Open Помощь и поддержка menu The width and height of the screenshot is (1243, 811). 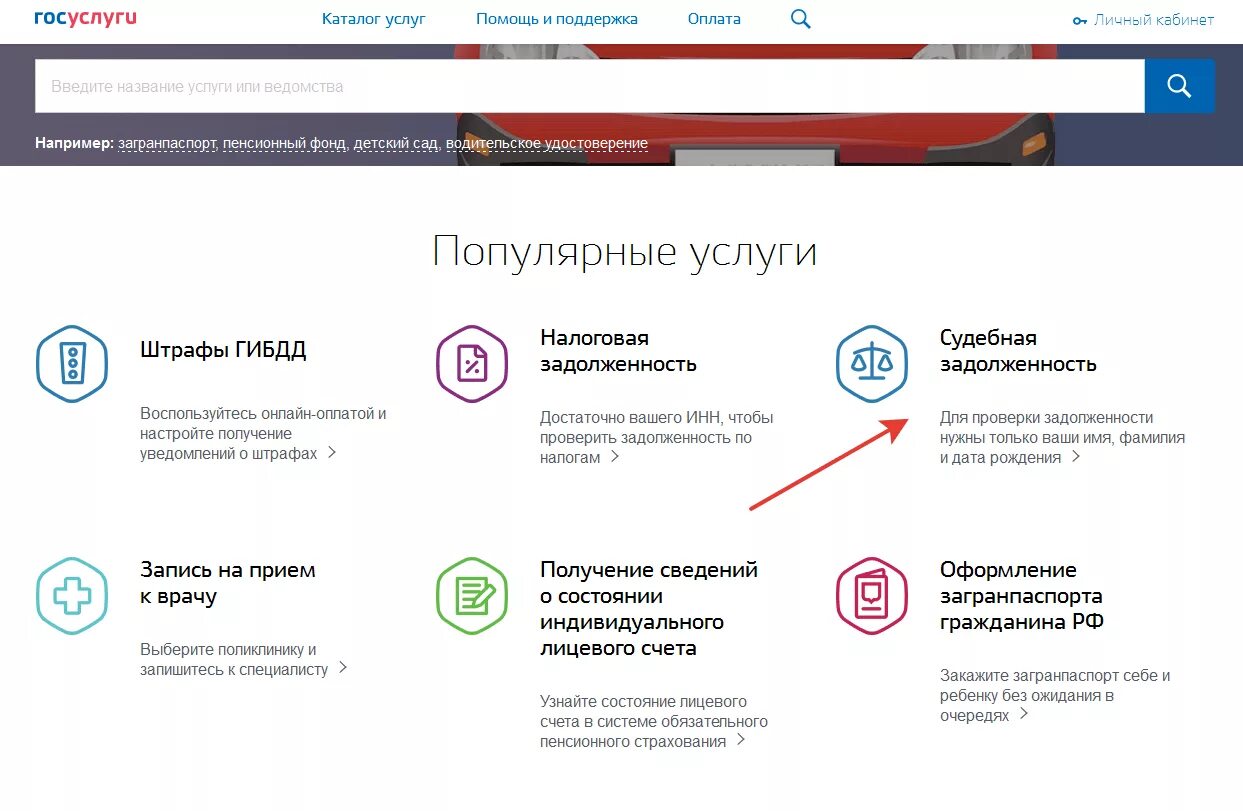click(557, 19)
